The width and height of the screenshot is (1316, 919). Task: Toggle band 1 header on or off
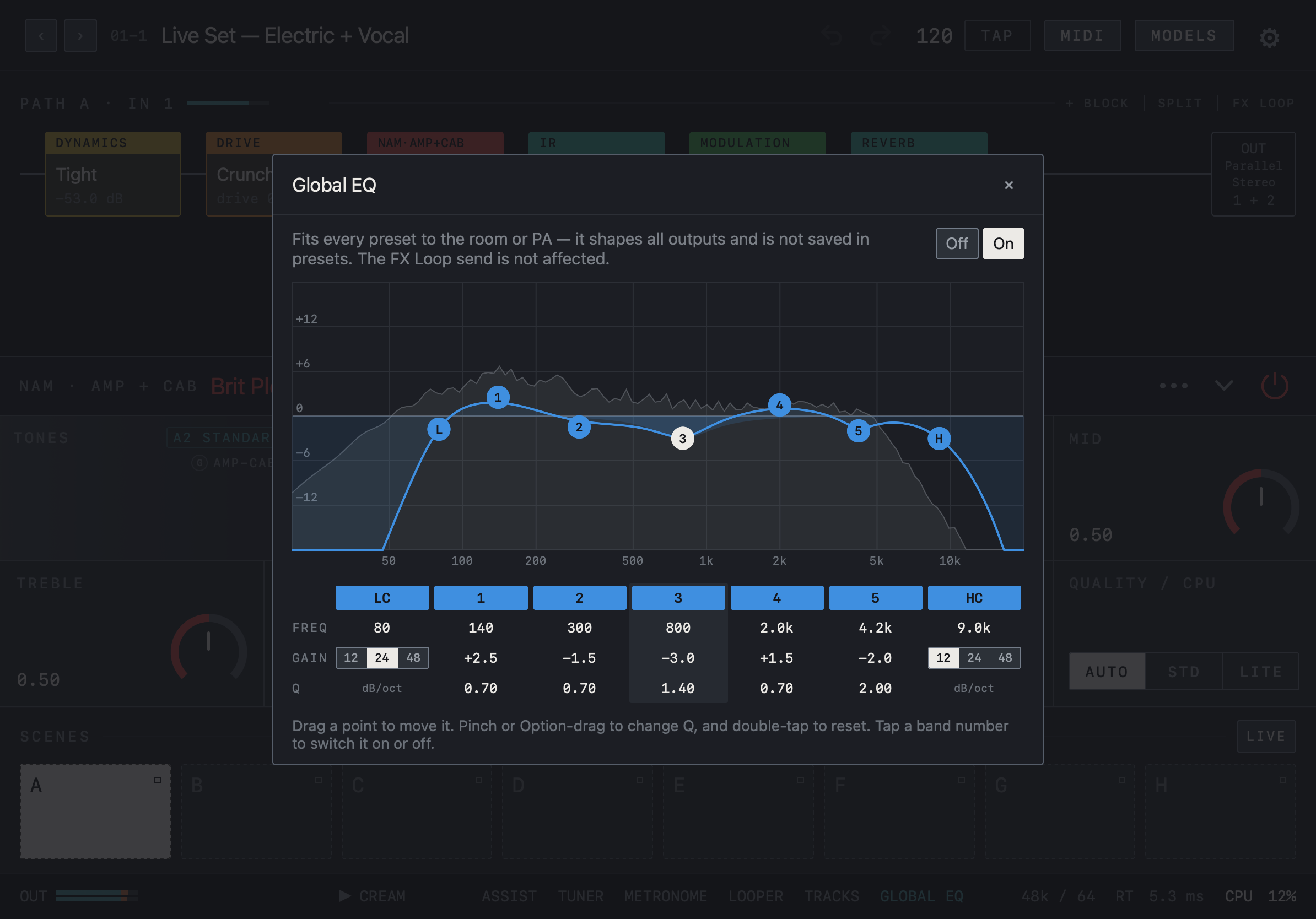481,598
